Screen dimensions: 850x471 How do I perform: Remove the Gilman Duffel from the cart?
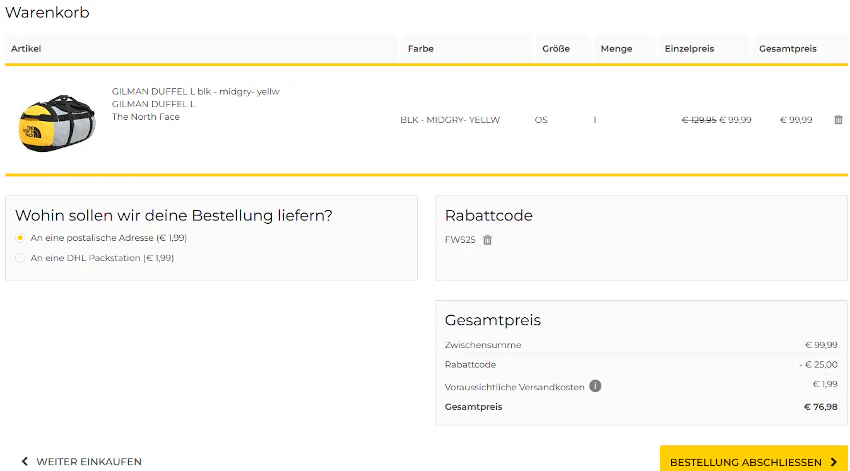pyautogui.click(x=838, y=120)
